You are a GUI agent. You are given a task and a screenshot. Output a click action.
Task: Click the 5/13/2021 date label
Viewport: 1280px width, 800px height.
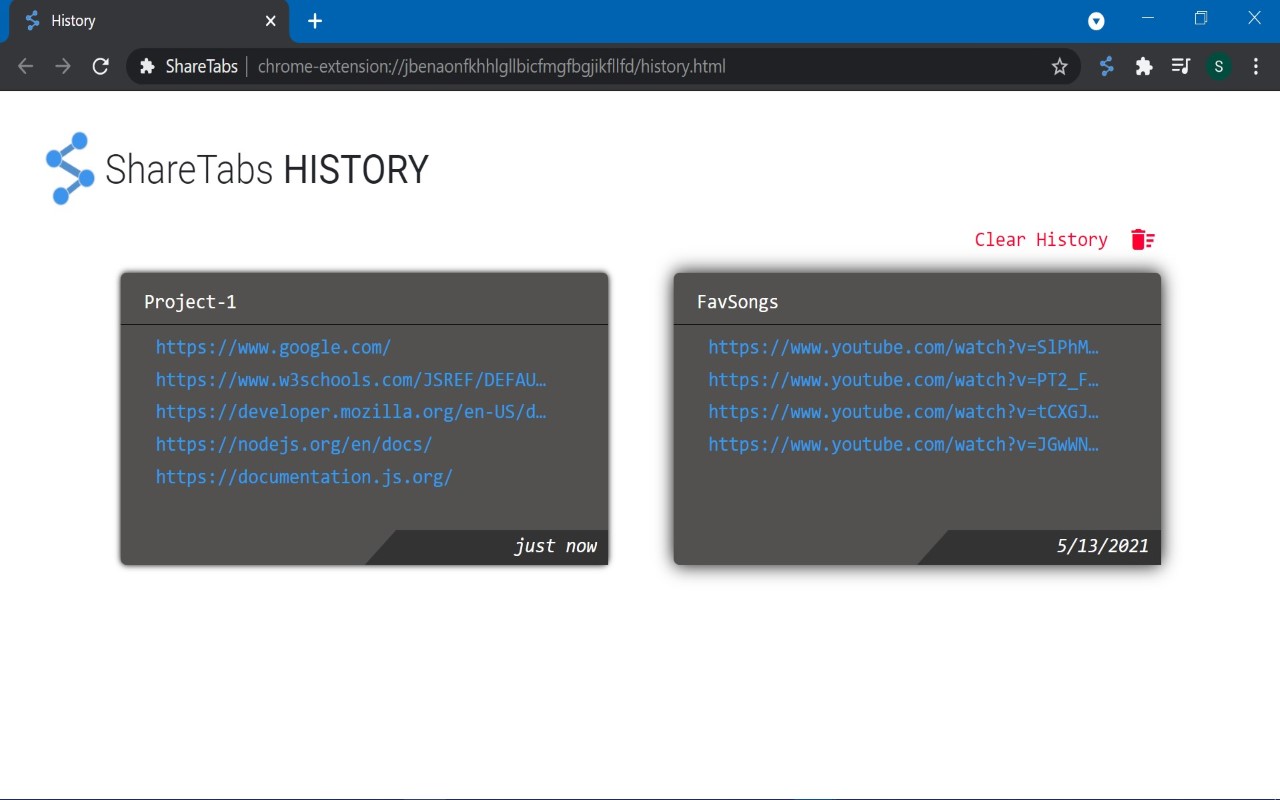coord(1102,546)
